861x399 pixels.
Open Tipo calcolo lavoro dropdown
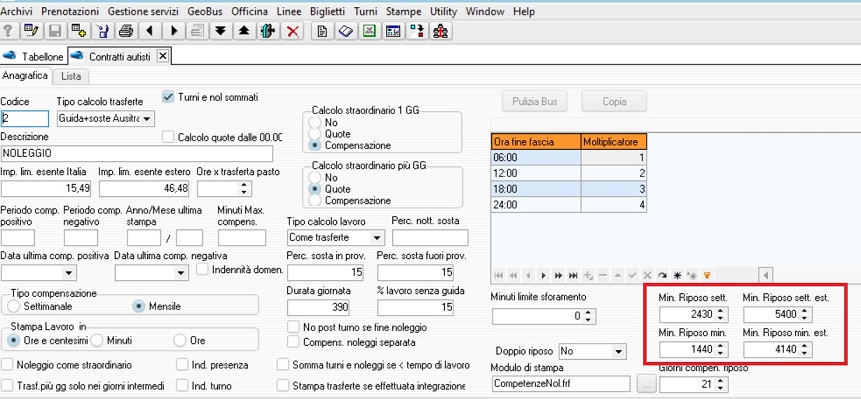[376, 238]
